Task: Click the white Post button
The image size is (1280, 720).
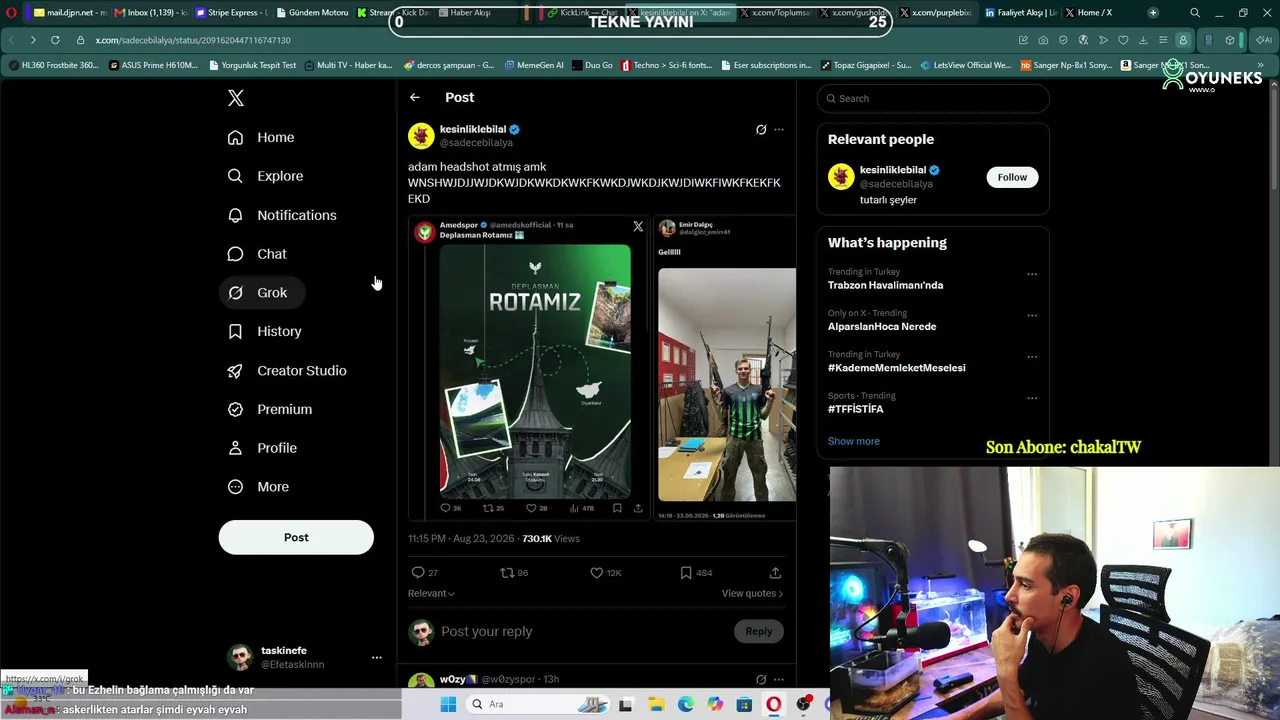Action: 296,537
